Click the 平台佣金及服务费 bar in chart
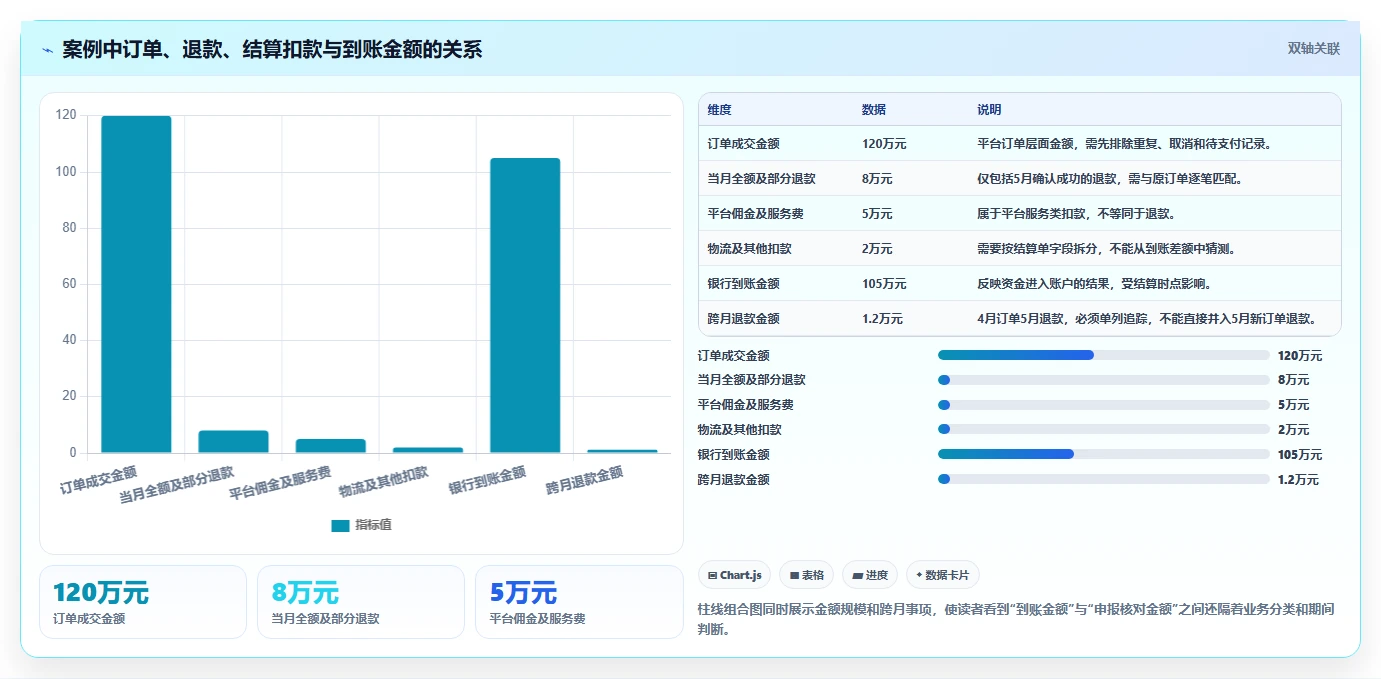This screenshot has height=679, width=1381. (330, 446)
